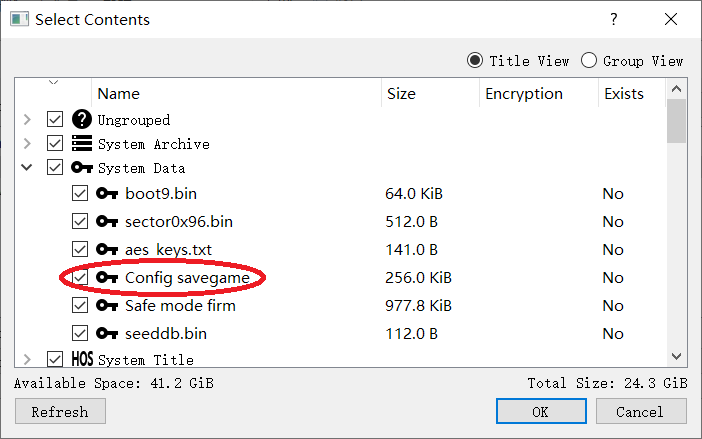Expand the System Archive node
The height and width of the screenshot is (439, 702).
(x=27, y=144)
